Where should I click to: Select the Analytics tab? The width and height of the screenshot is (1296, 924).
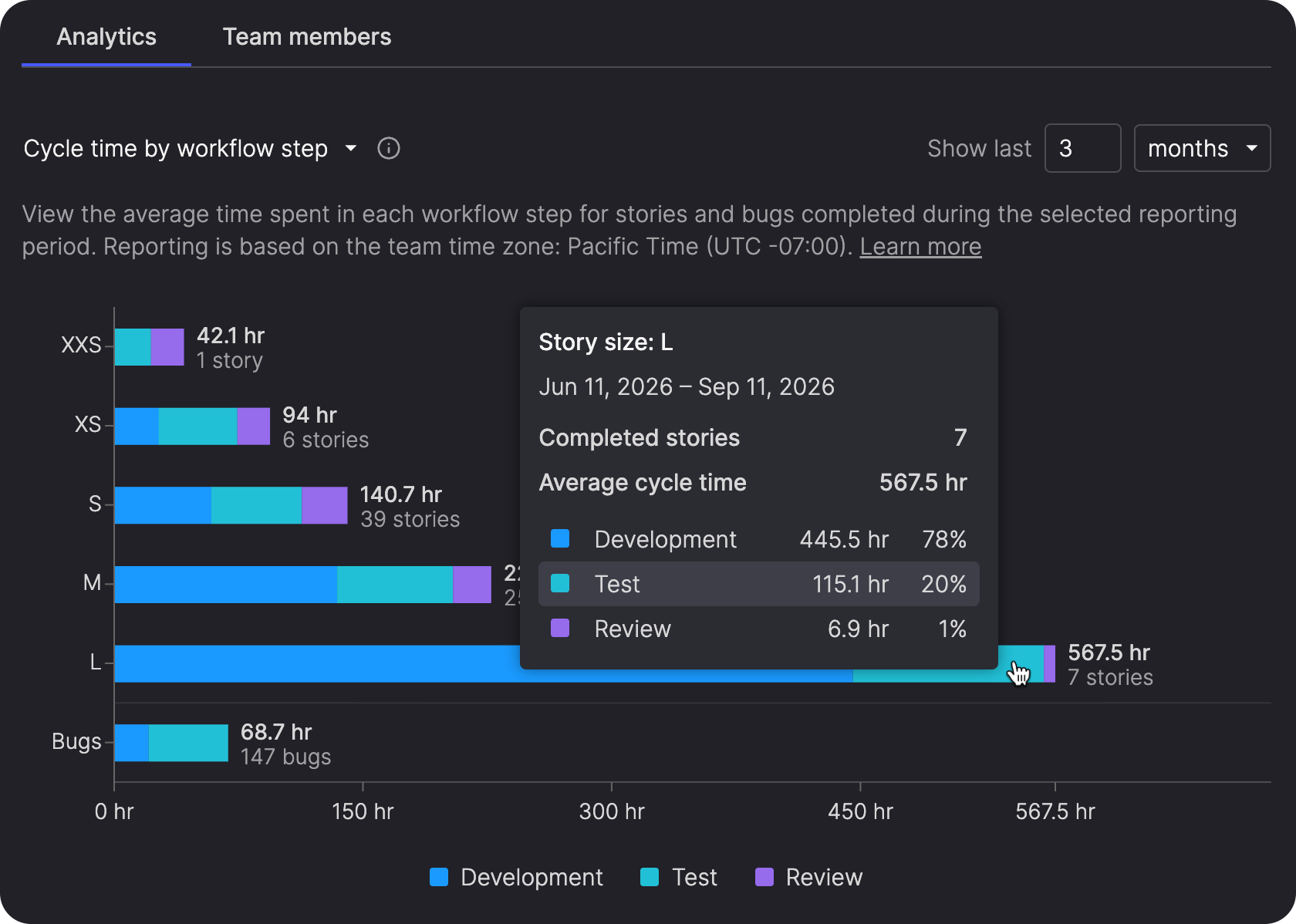pos(106,36)
